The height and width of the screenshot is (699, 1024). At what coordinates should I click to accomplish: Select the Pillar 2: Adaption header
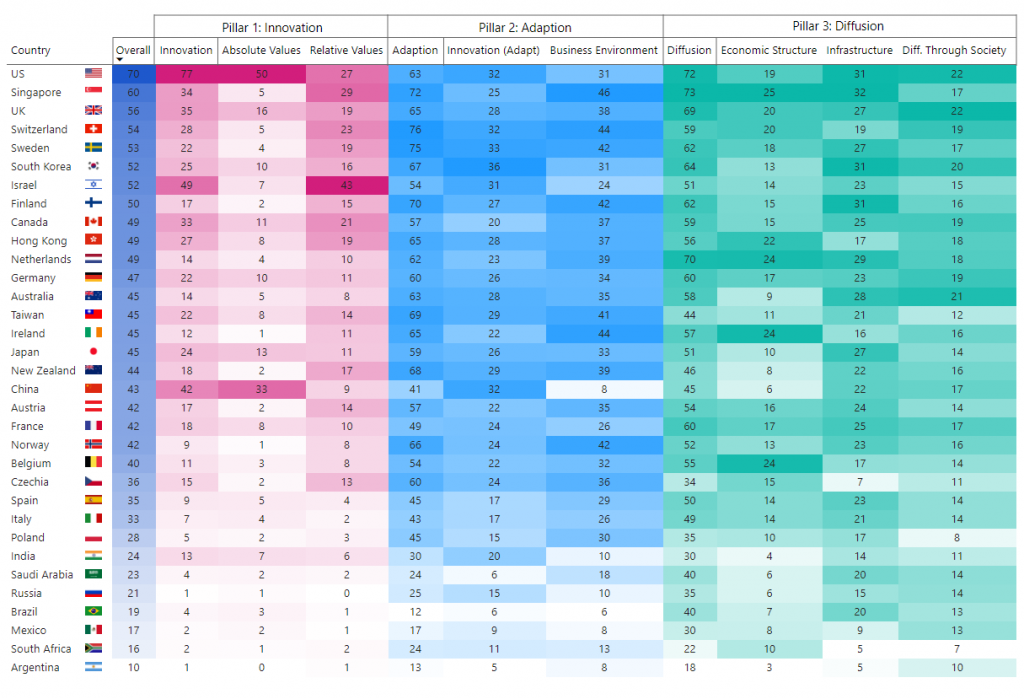(525, 27)
